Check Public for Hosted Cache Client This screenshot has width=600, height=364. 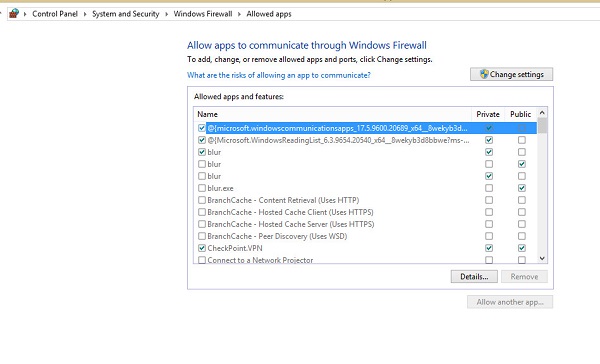coord(522,212)
